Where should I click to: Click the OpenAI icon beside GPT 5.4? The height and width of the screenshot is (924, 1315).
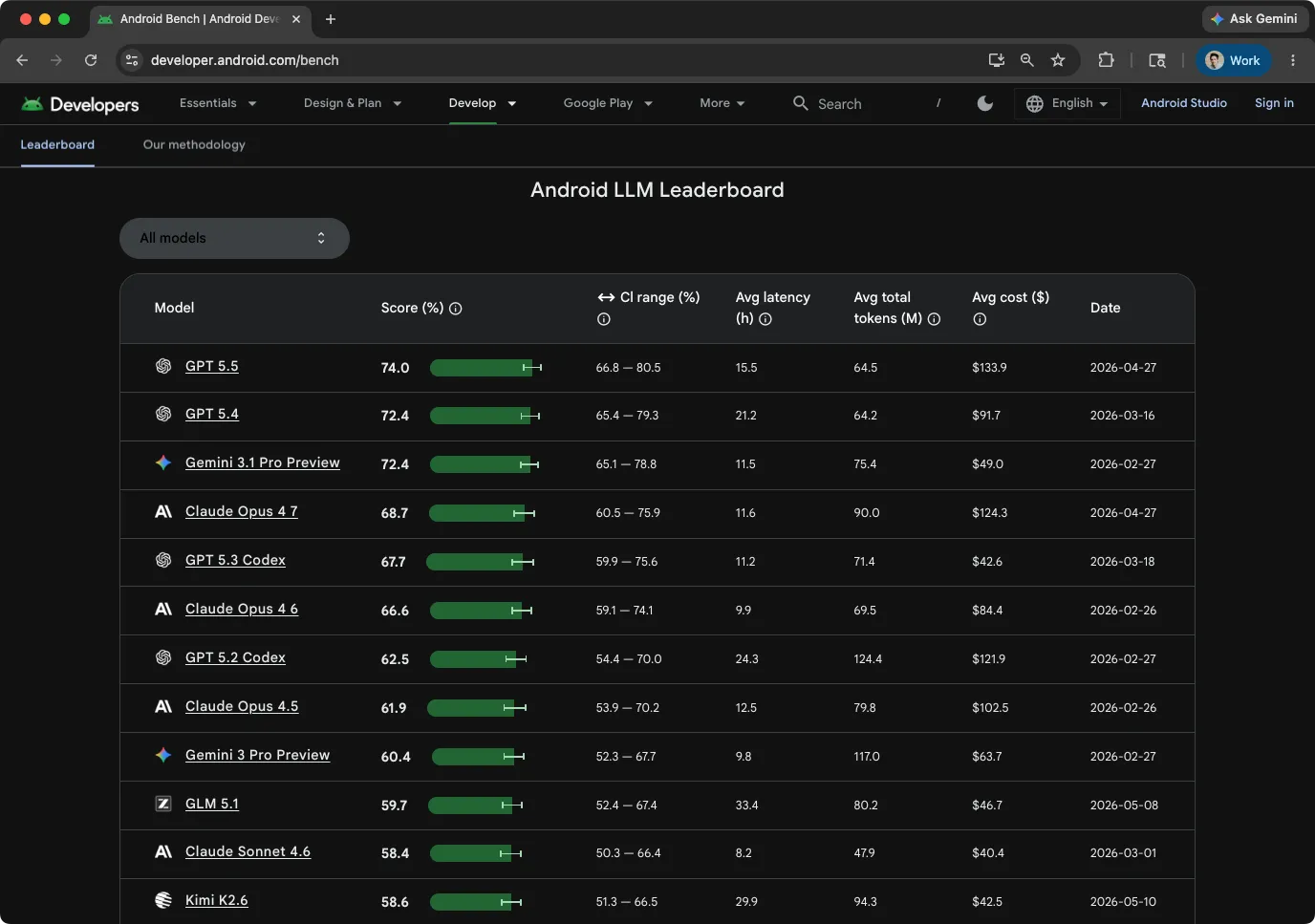pos(163,414)
